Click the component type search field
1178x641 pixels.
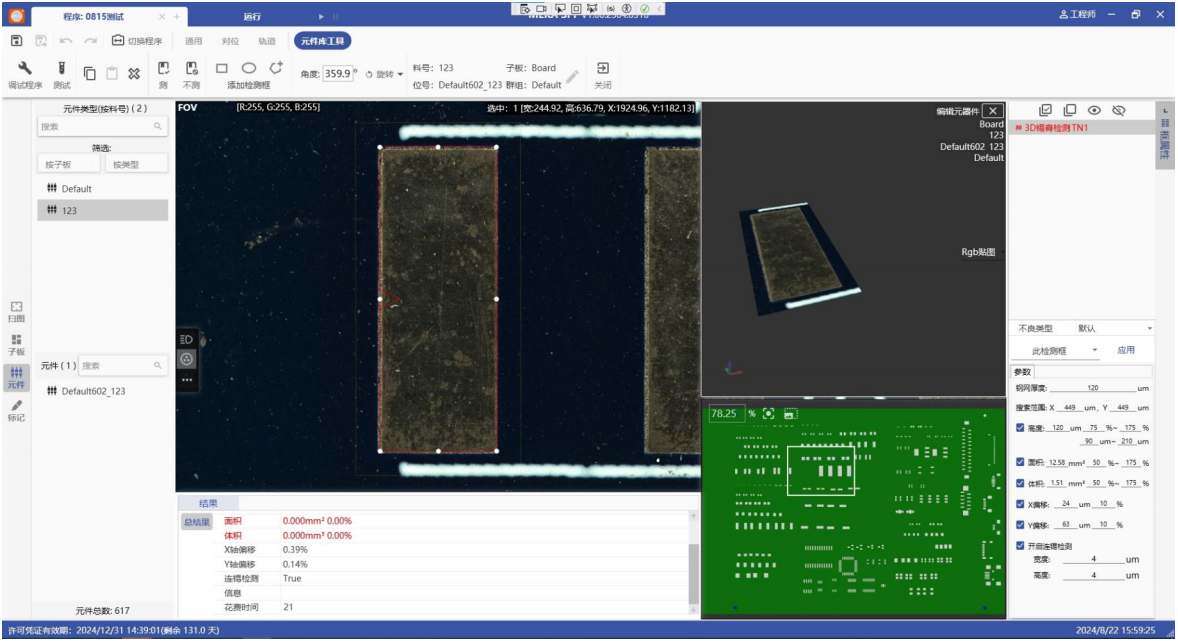[102, 126]
